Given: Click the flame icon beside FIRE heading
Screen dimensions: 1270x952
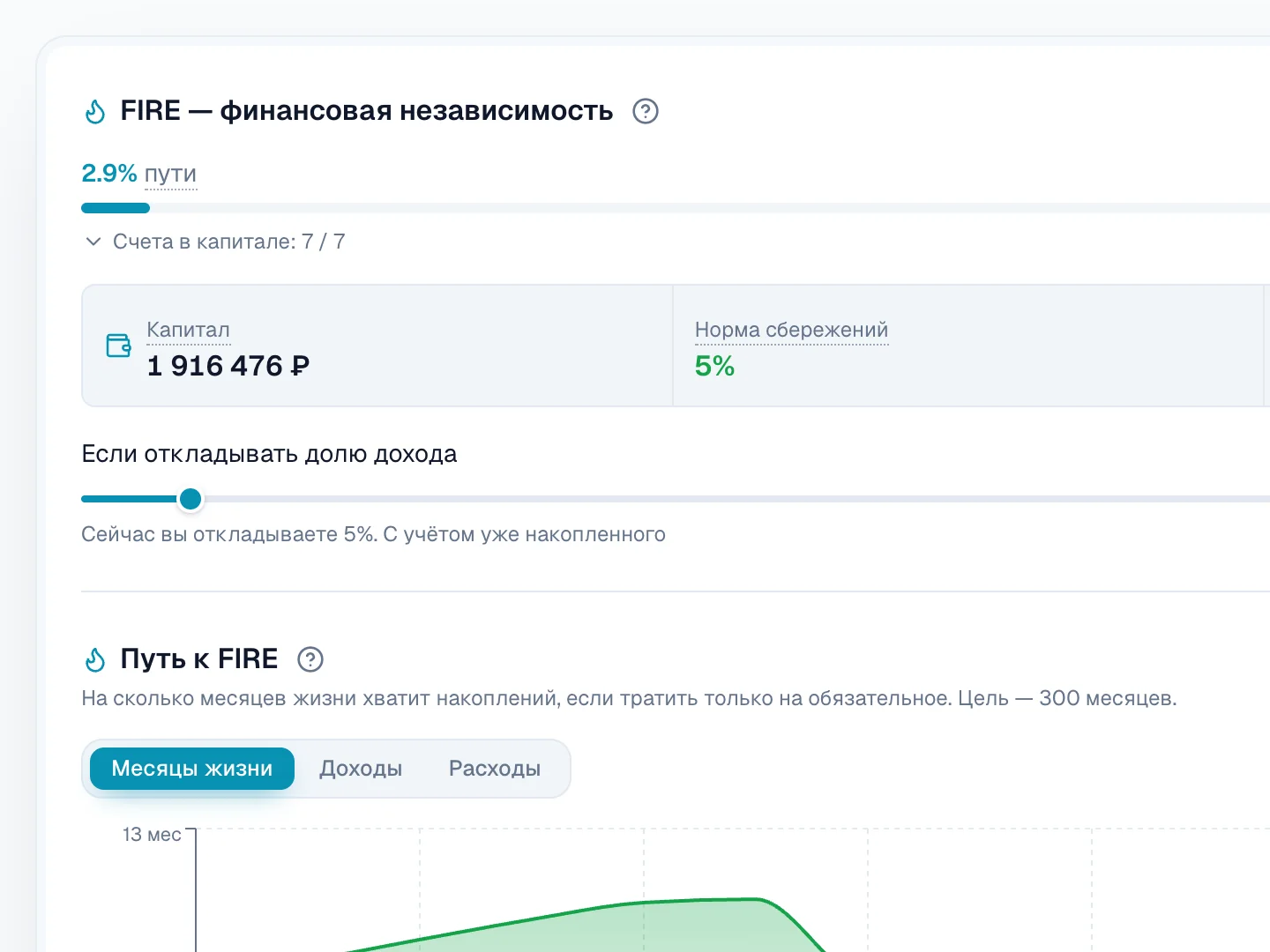Looking at the screenshot, I should click(x=95, y=112).
